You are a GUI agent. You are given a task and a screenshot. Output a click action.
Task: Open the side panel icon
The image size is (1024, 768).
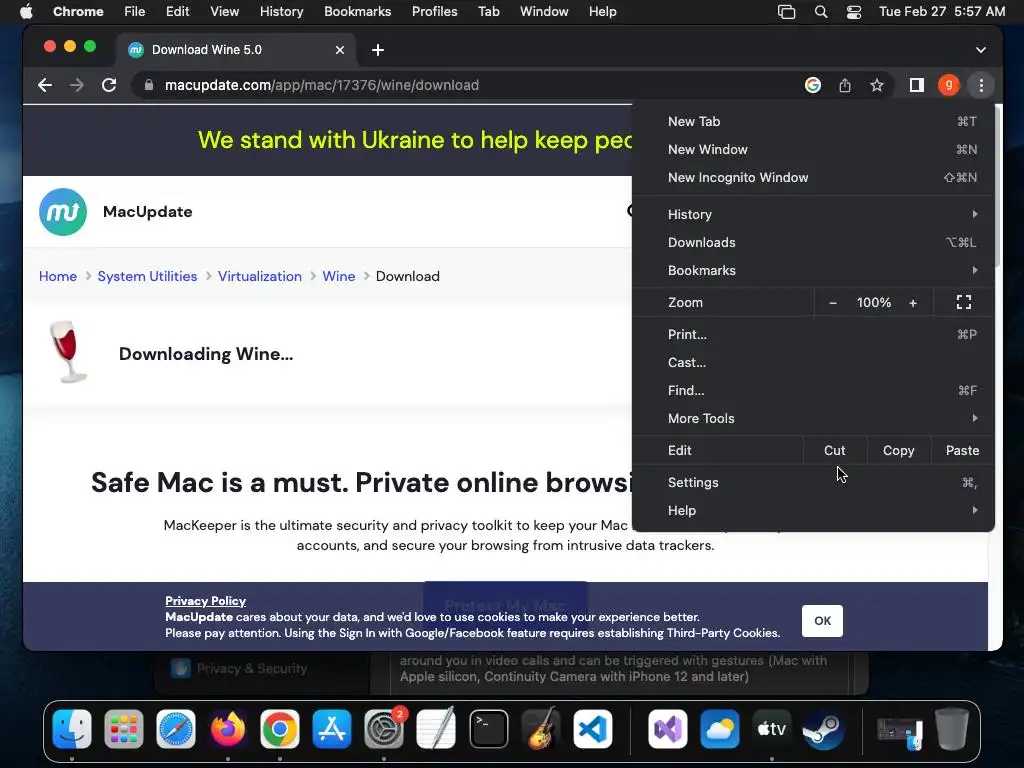[916, 85]
